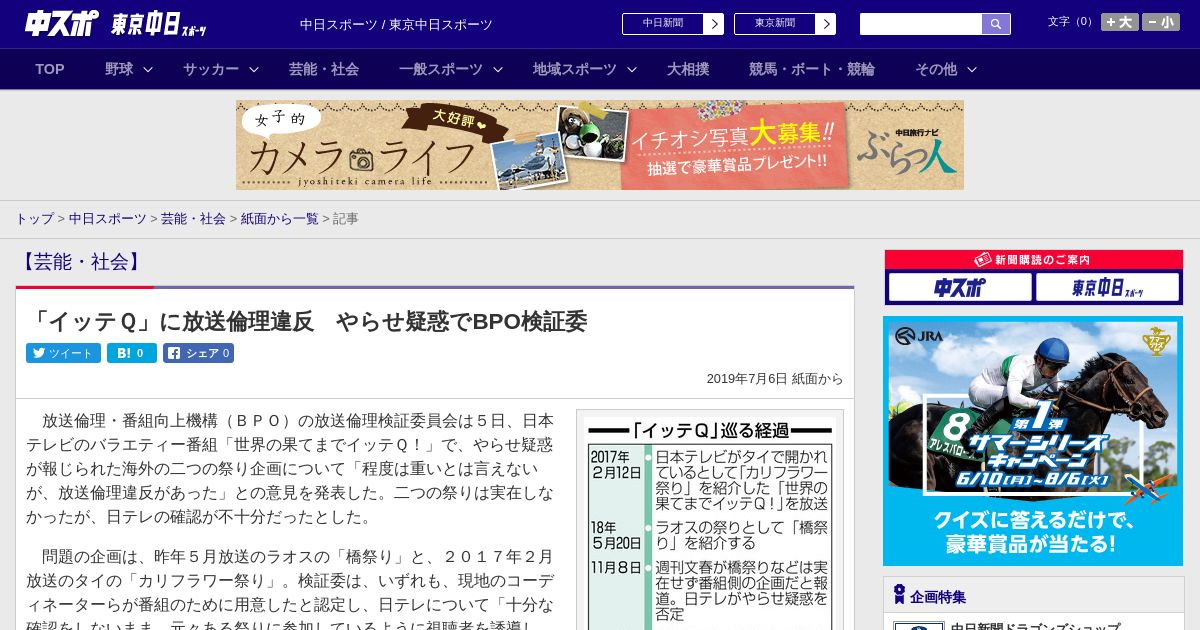Open the 地域スポーツ menu
The width and height of the screenshot is (1200, 630).
click(x=575, y=69)
